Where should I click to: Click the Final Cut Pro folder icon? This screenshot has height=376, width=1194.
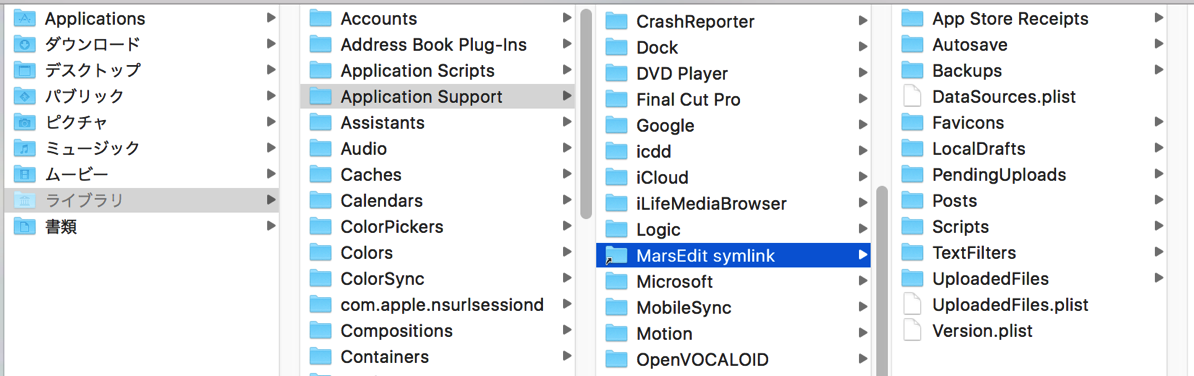[615, 100]
